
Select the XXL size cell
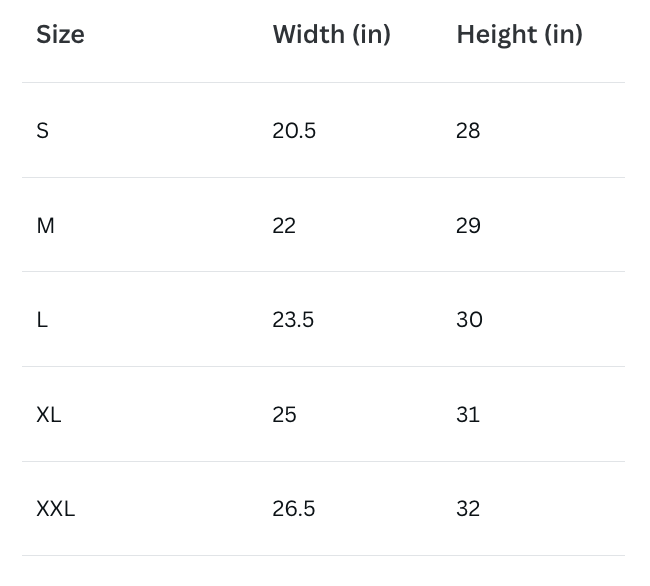[56, 509]
